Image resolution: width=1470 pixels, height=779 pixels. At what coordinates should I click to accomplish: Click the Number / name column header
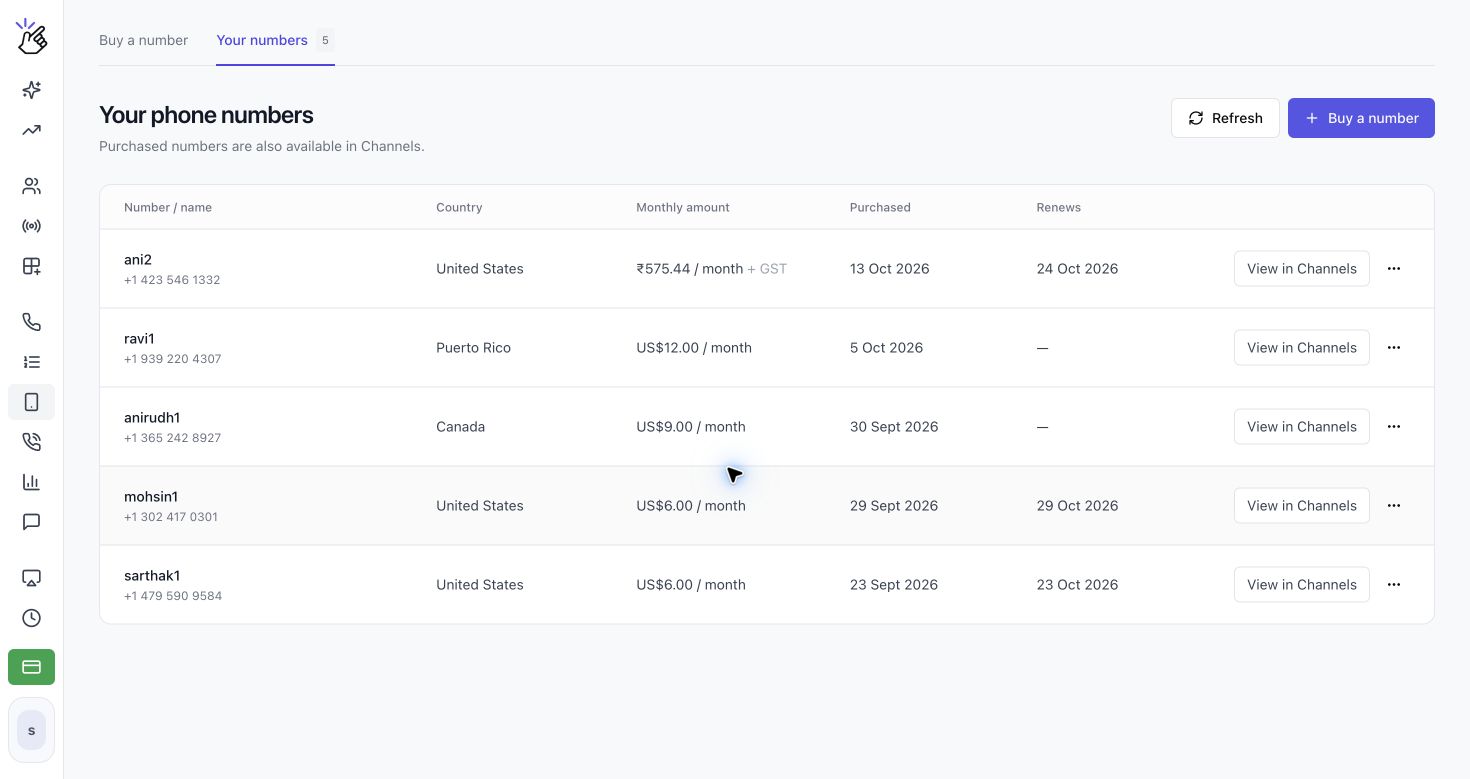[x=168, y=207]
